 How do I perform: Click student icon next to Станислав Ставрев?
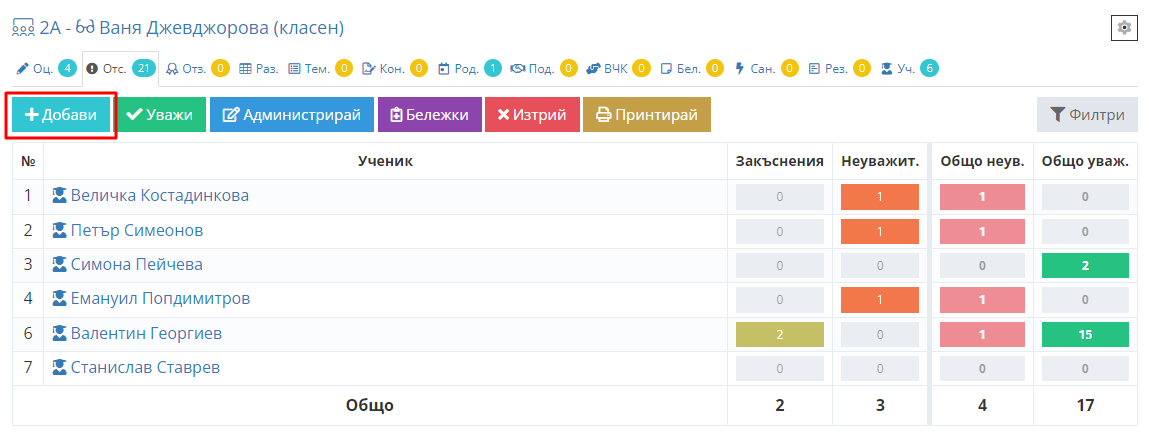(x=59, y=368)
